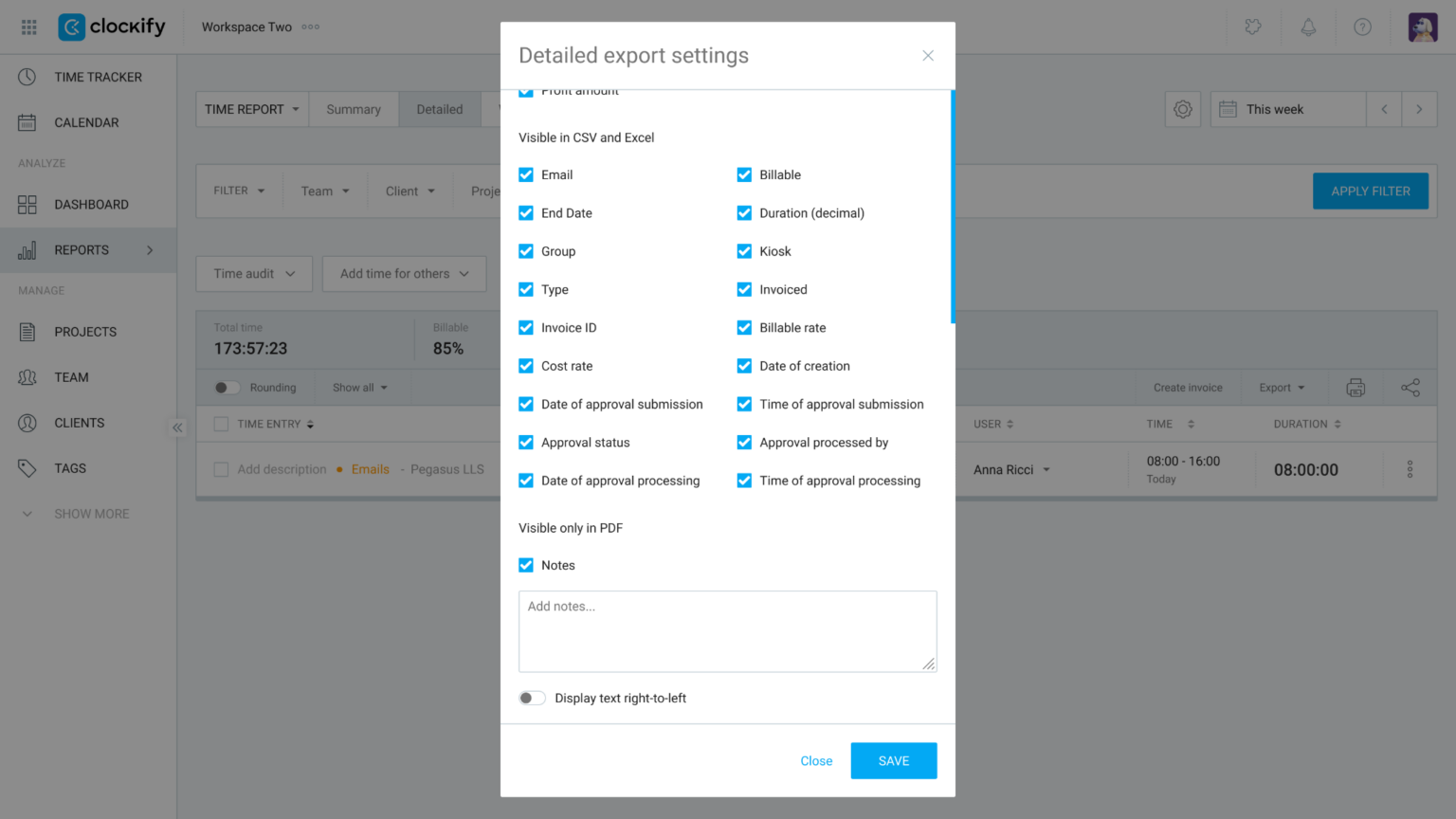Screen dimensions: 1456x819
Task: Toggle the Rounding switch
Action: click(x=227, y=388)
